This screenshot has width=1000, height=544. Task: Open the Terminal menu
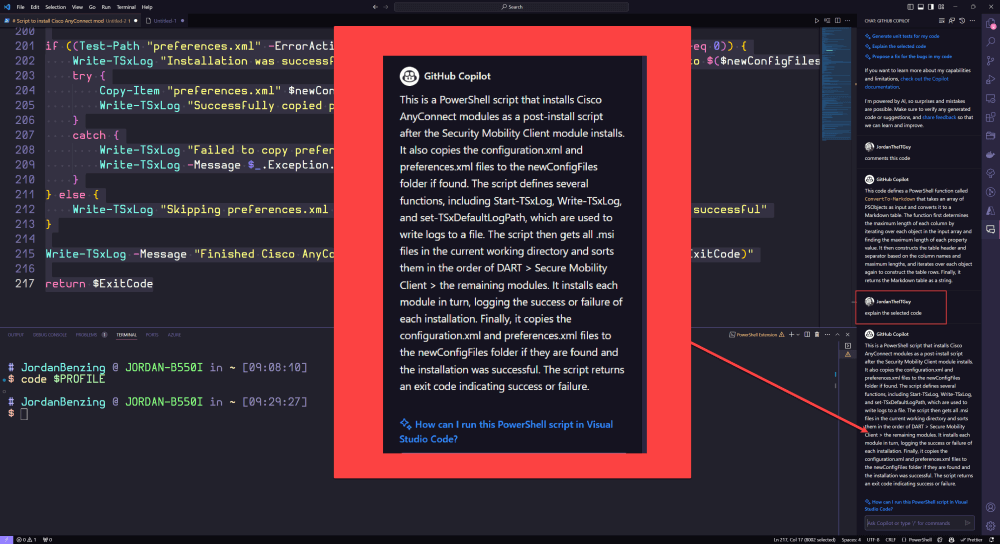(x=126, y=7)
